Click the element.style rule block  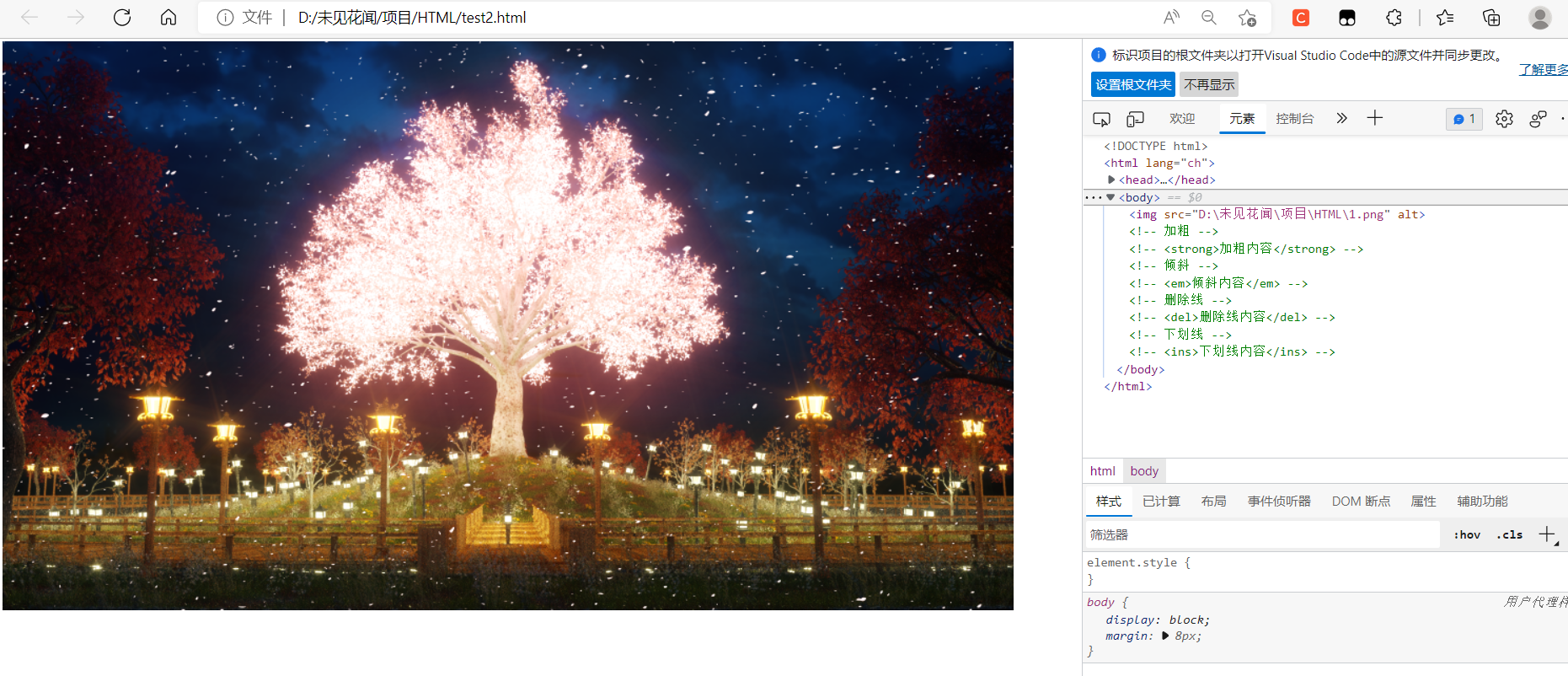(1325, 571)
